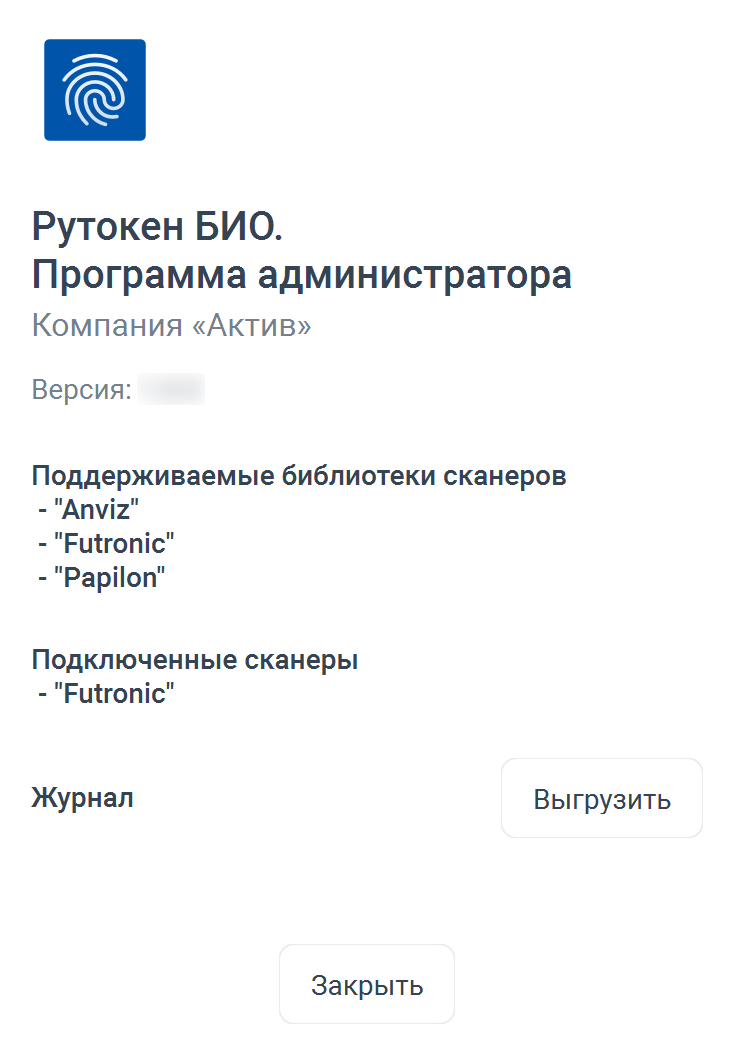740x1052 pixels.
Task: Click "Futronic" under the Подключенные сканеры heading
Action: (x=106, y=694)
